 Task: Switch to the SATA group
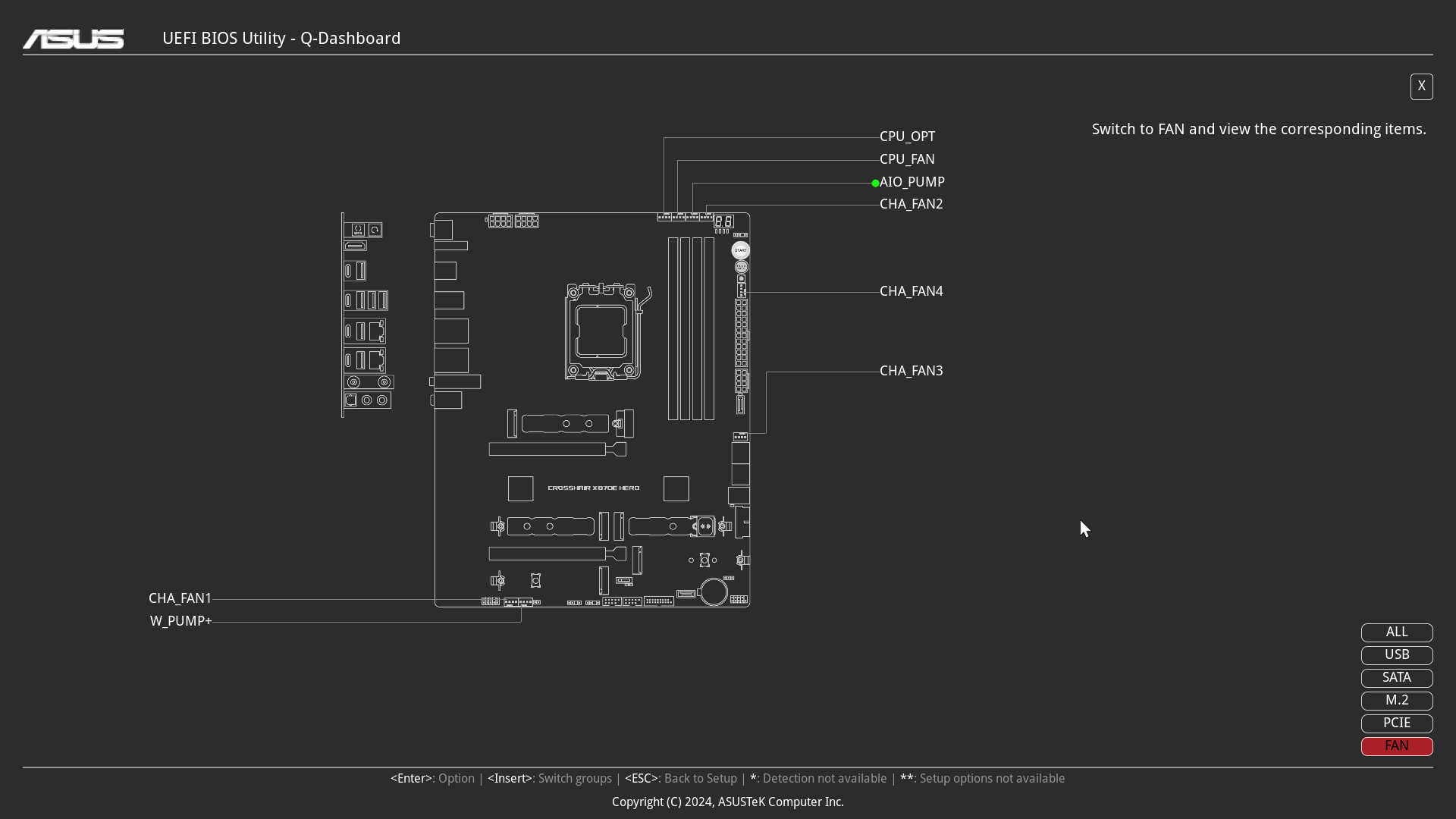click(1397, 678)
